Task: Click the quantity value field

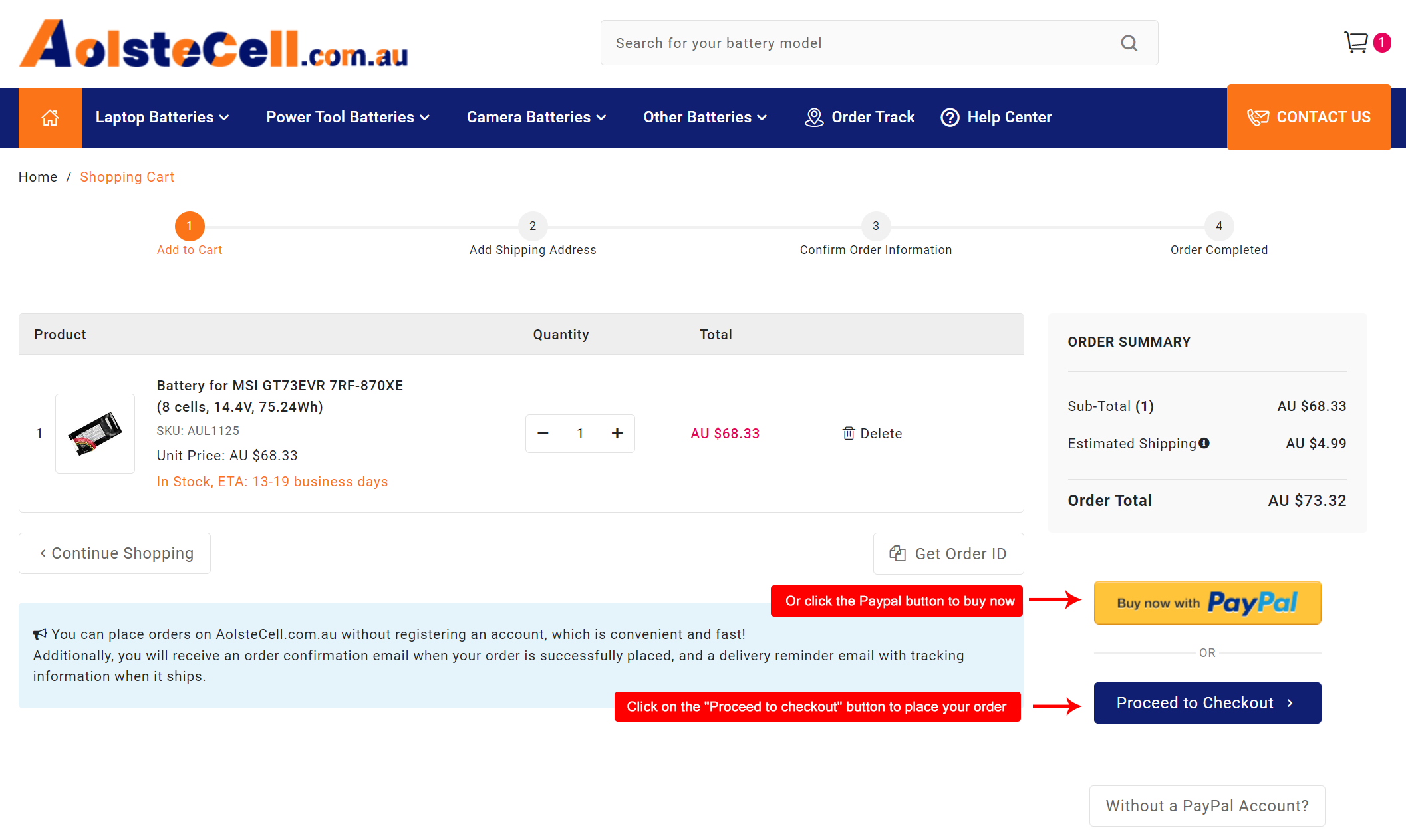Action: point(580,434)
